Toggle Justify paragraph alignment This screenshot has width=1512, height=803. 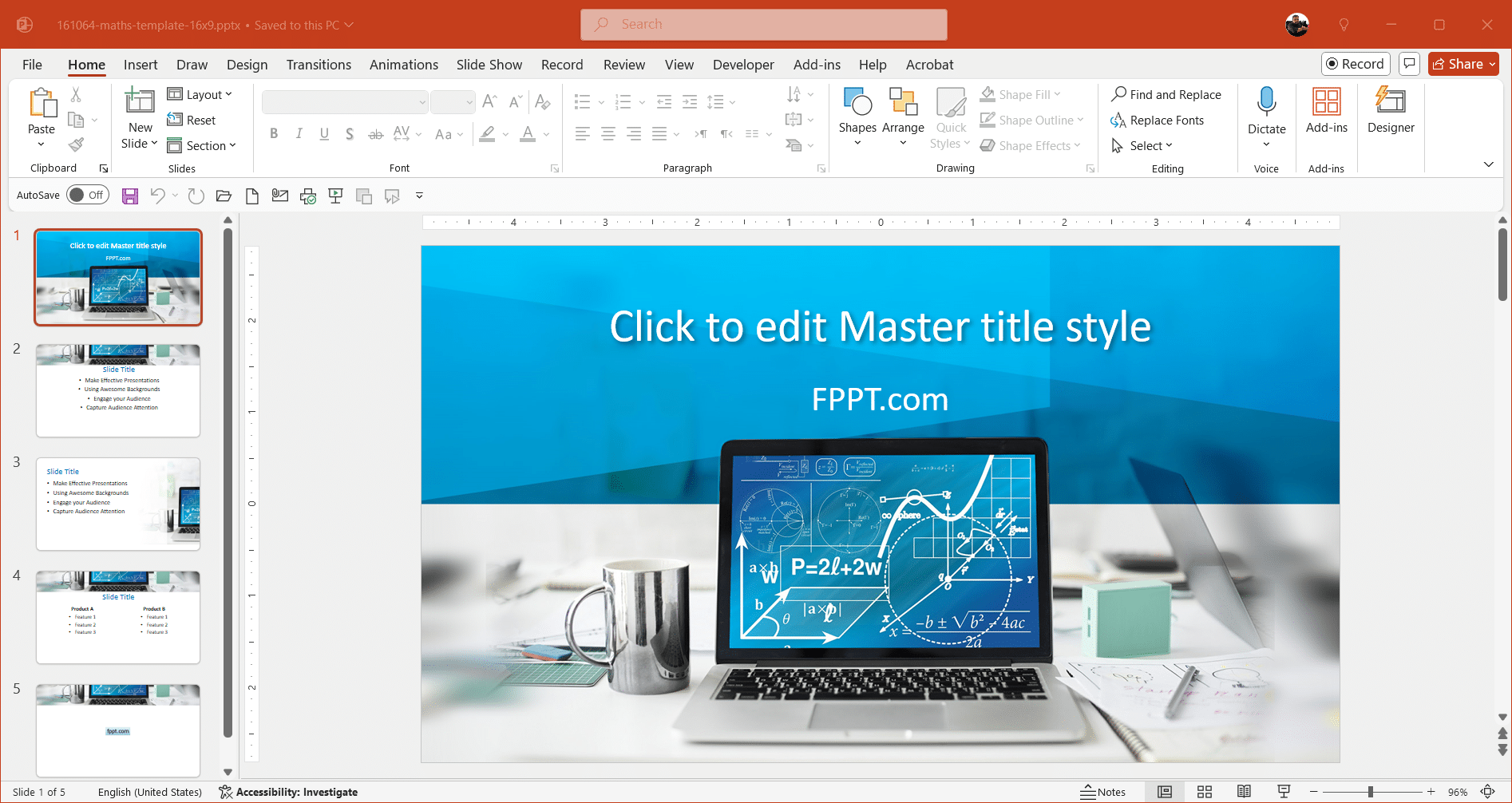pyautogui.click(x=659, y=133)
